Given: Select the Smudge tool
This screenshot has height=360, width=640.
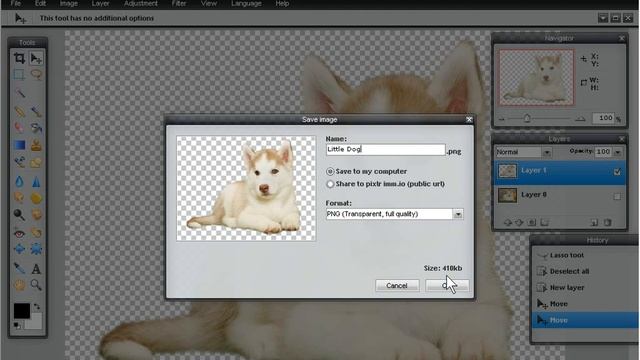Looking at the screenshot, I should [x=19, y=198].
